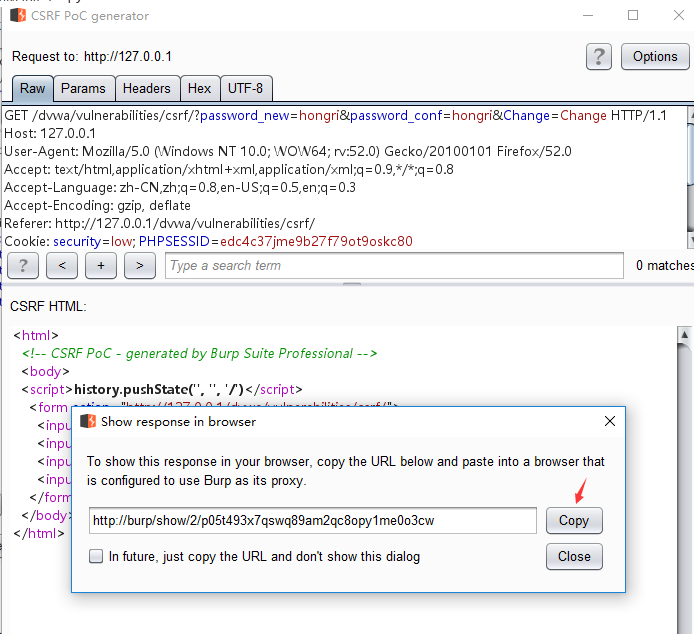694x634 pixels.
Task: Click the GET request line text
Action: 335,116
